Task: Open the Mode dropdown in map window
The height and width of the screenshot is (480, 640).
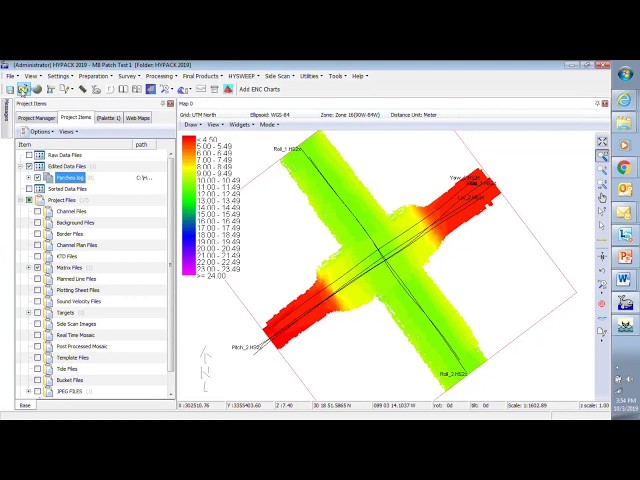Action: 269,124
